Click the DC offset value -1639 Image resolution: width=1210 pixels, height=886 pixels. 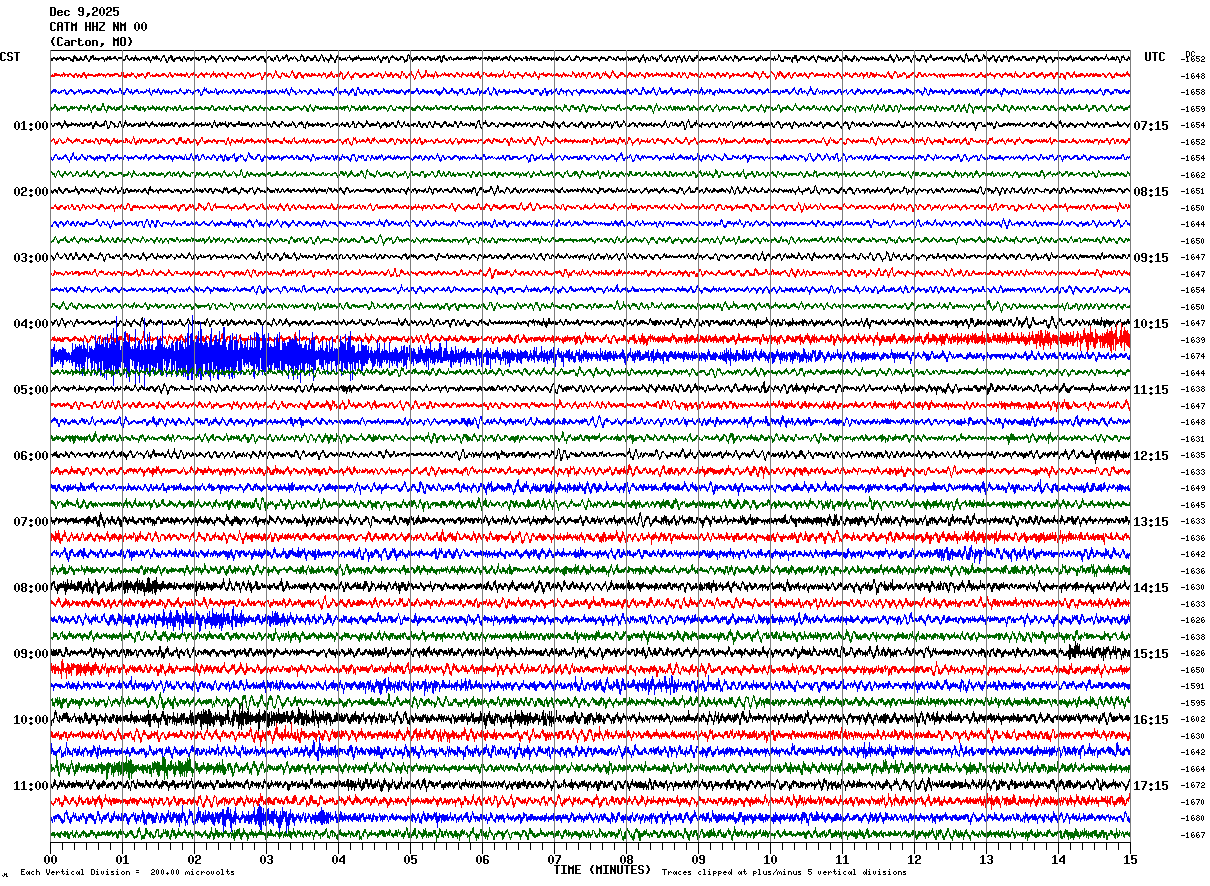[x=1193, y=340]
